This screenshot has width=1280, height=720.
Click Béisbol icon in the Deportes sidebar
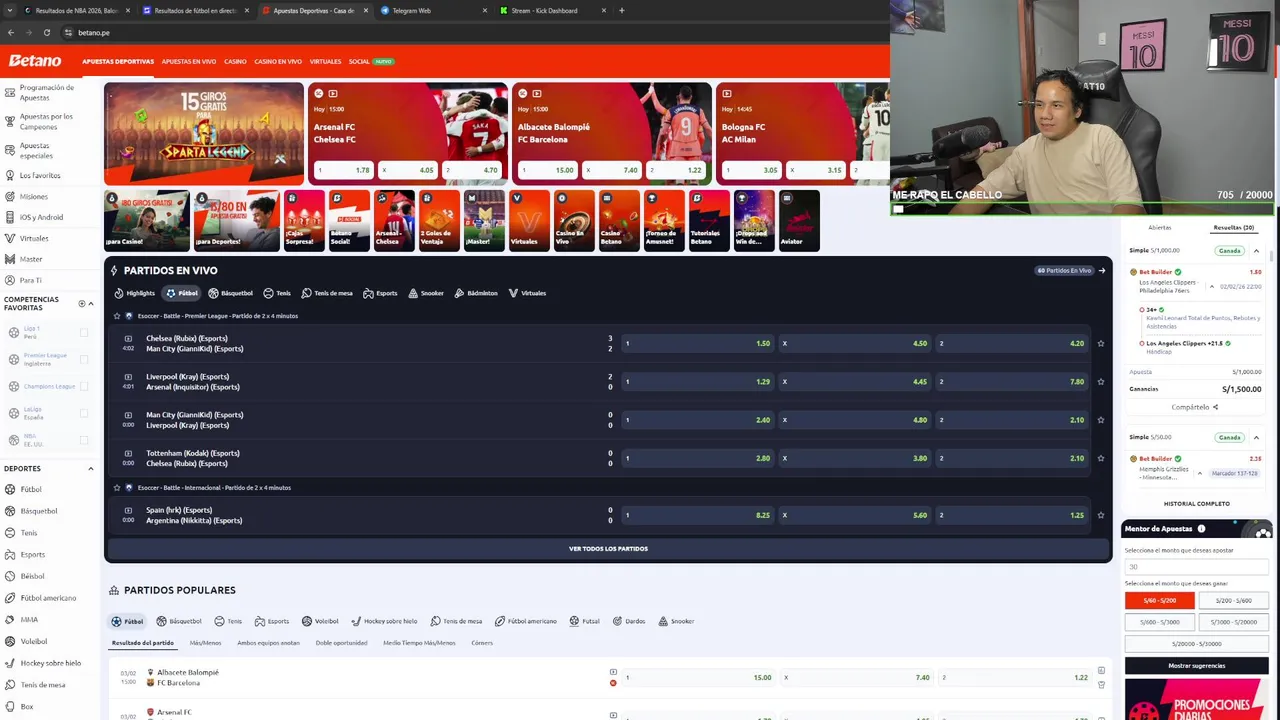pos(10,576)
